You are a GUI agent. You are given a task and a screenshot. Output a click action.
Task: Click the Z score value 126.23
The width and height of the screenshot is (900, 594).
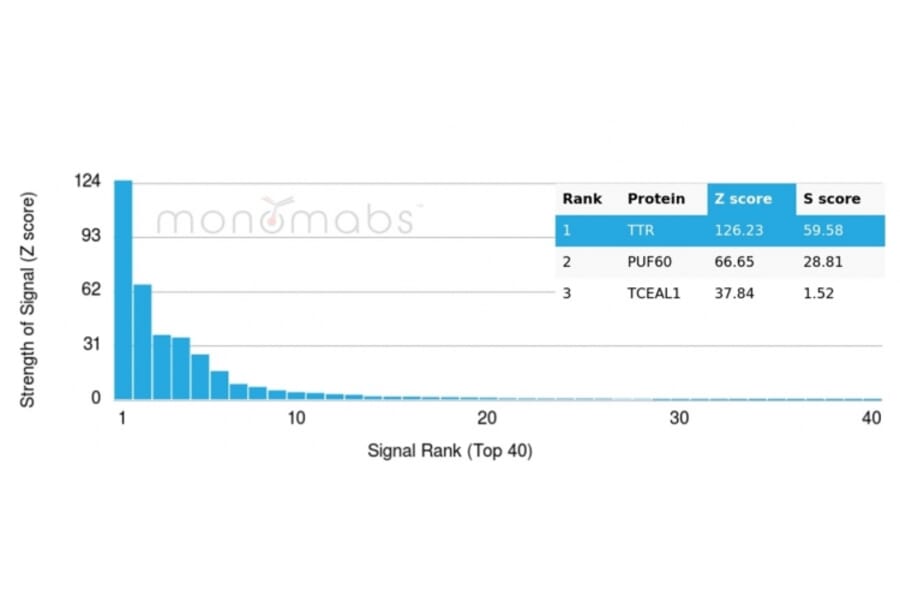(738, 230)
